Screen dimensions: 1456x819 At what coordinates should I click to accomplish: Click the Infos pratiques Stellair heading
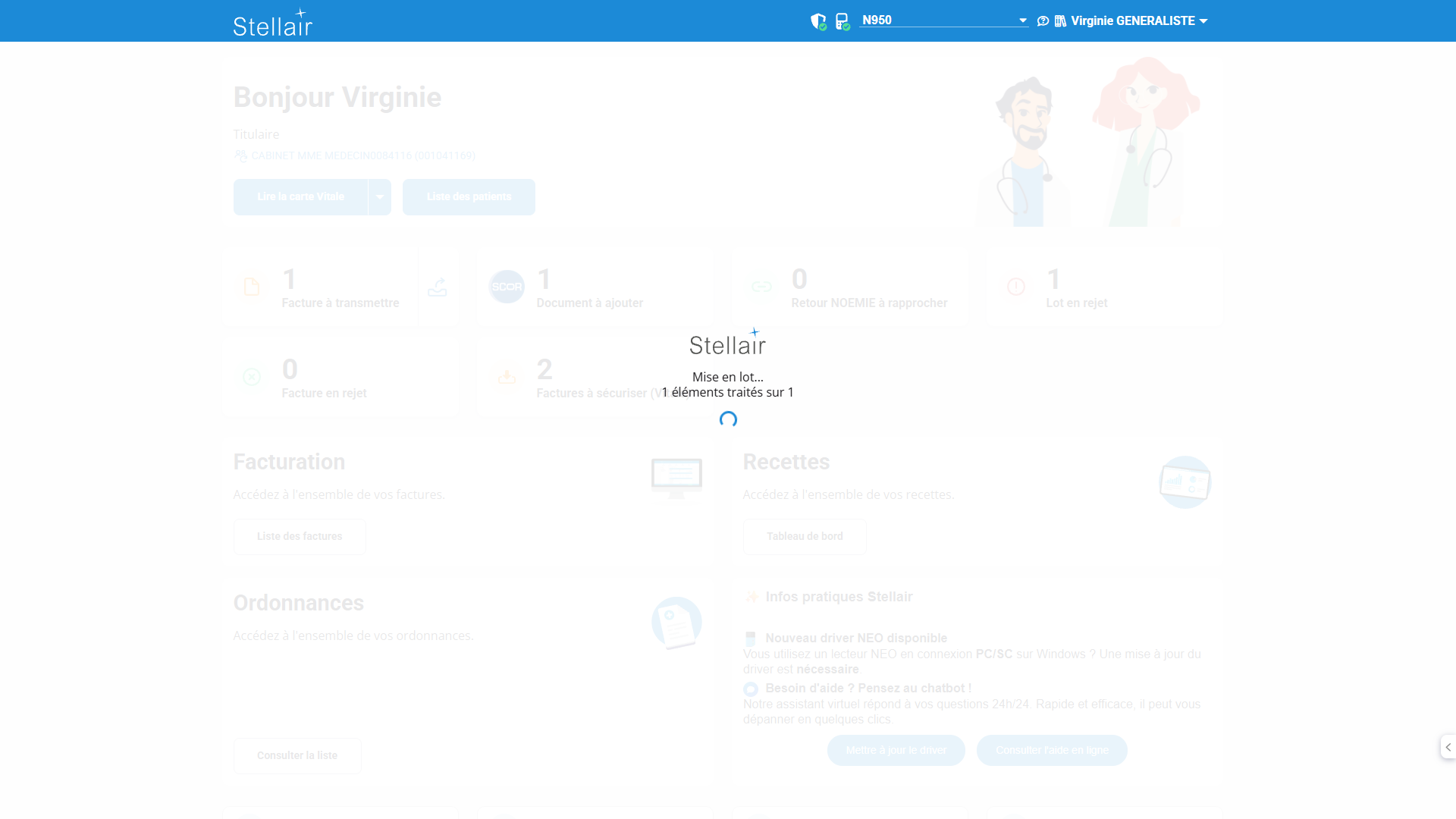pos(839,597)
